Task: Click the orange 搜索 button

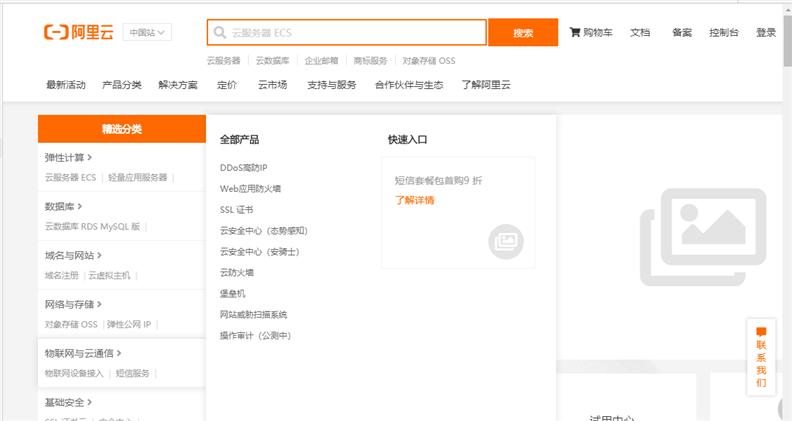Action: [523, 33]
